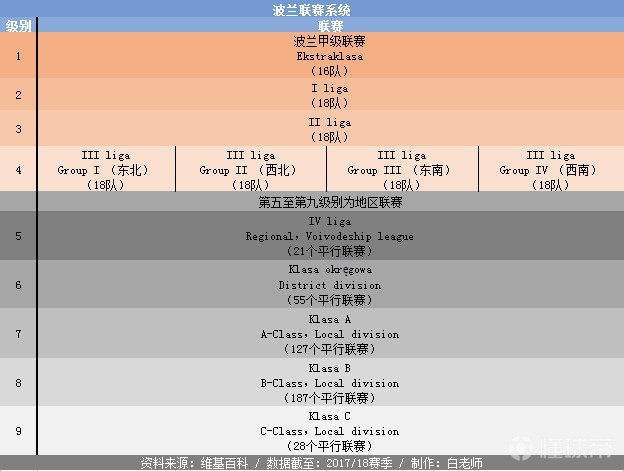The height and width of the screenshot is (471, 624).
Task: Select the Klasa B Local division cell
Action: click(329, 382)
